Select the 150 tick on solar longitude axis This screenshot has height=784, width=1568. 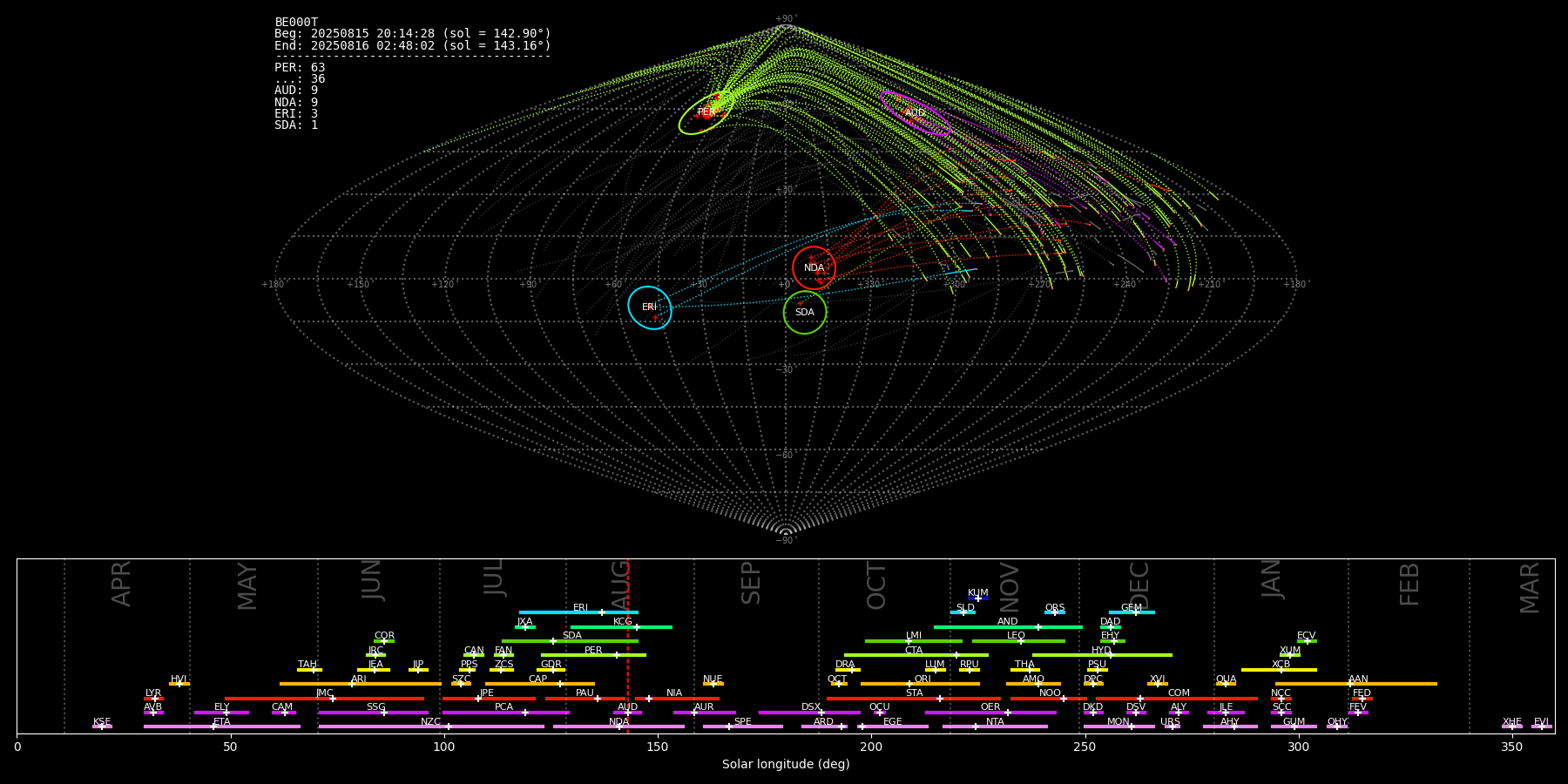pos(658,747)
